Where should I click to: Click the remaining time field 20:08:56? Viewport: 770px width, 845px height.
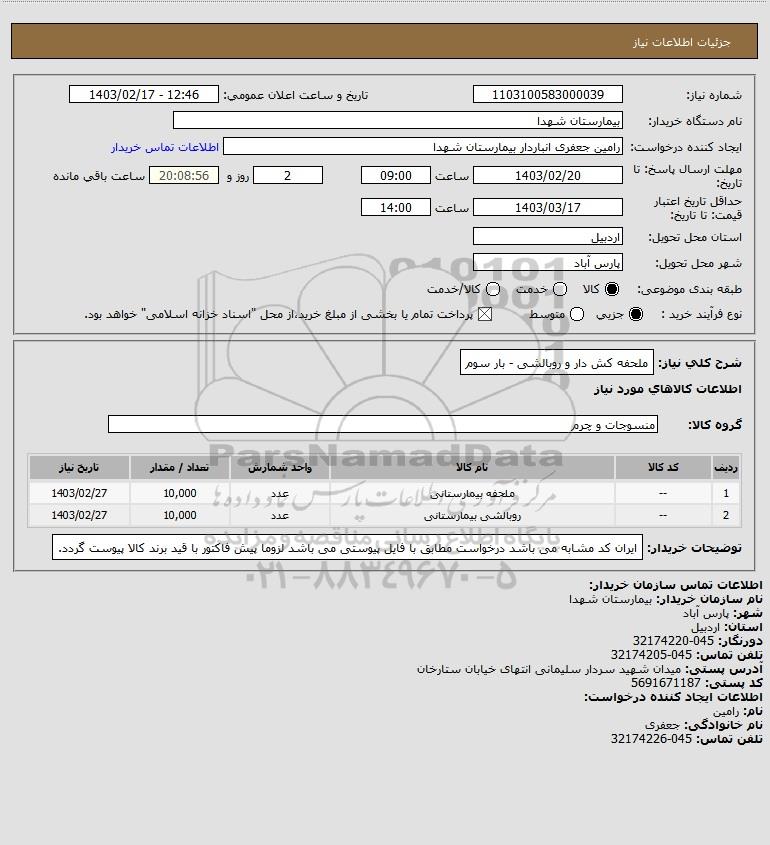(x=184, y=176)
